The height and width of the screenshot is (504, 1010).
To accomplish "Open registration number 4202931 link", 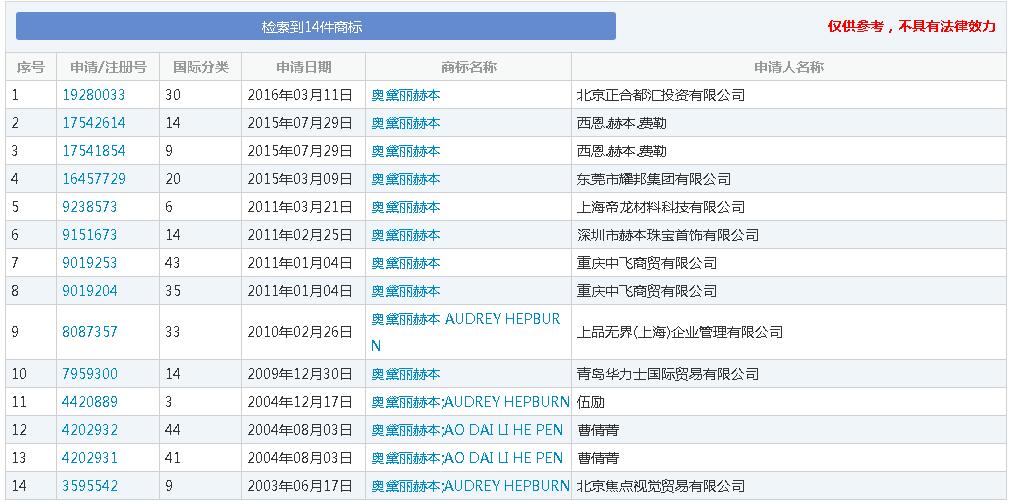I will tap(90, 458).
